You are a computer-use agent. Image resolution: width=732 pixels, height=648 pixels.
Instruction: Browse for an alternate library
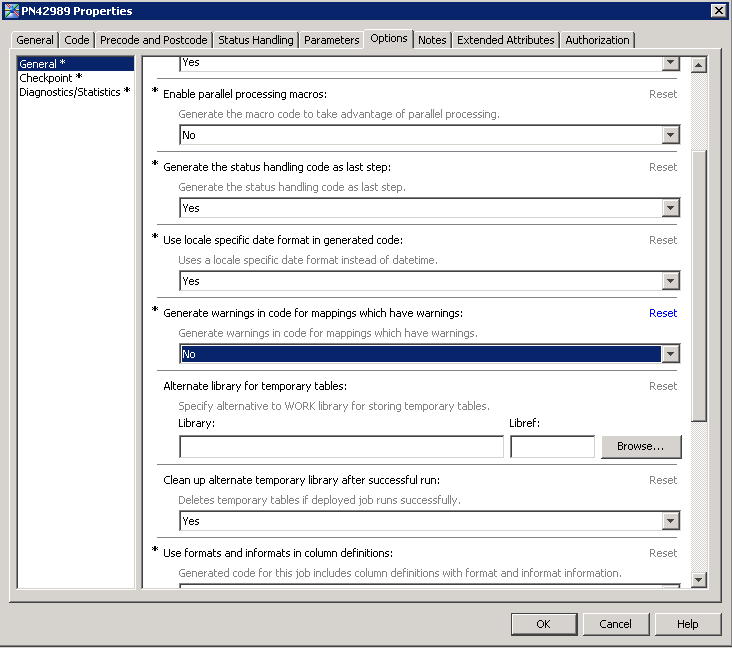641,447
